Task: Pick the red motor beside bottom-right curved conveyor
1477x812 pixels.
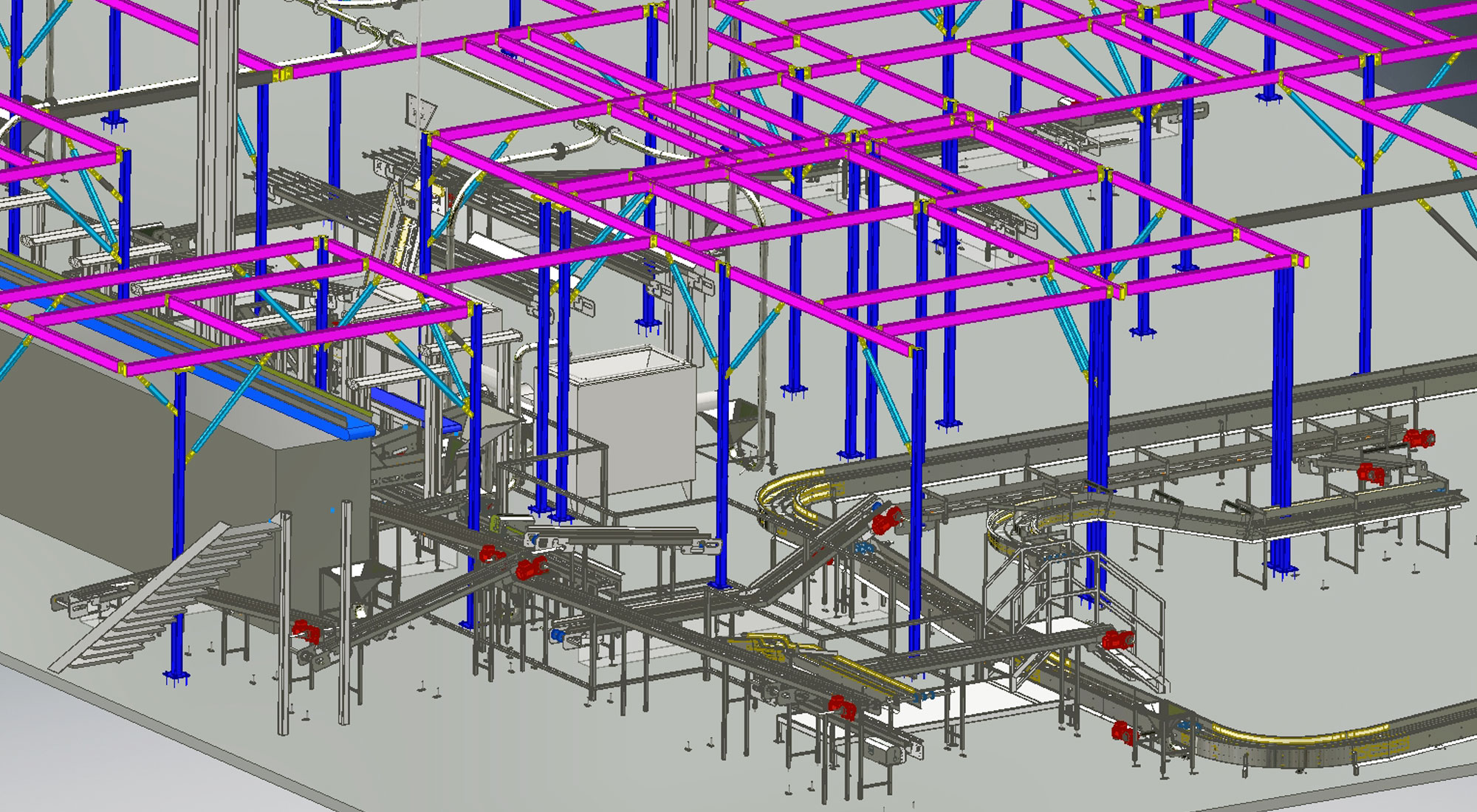Action: 1123,732
